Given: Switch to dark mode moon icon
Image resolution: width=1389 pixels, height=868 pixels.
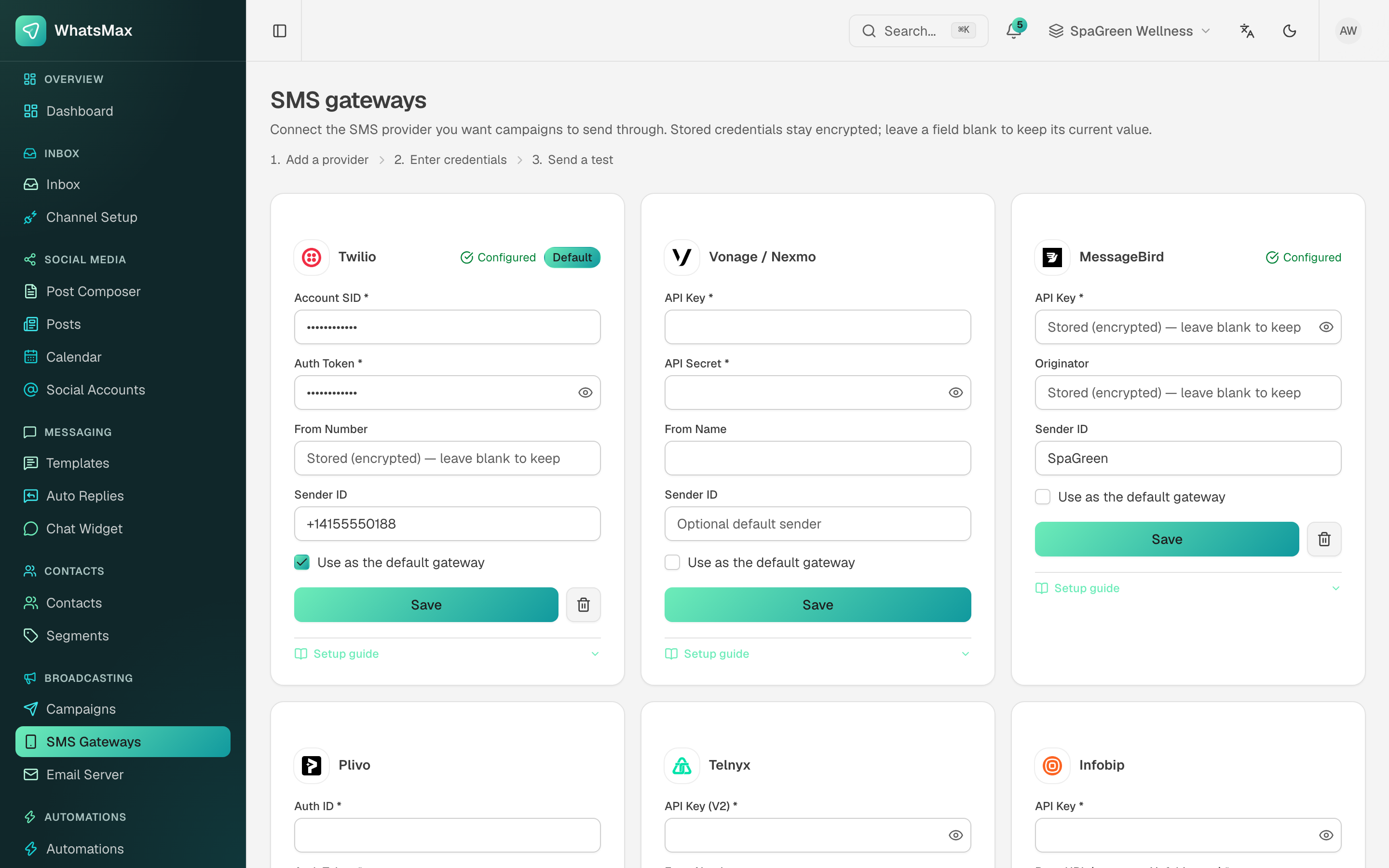Looking at the screenshot, I should pyautogui.click(x=1290, y=31).
